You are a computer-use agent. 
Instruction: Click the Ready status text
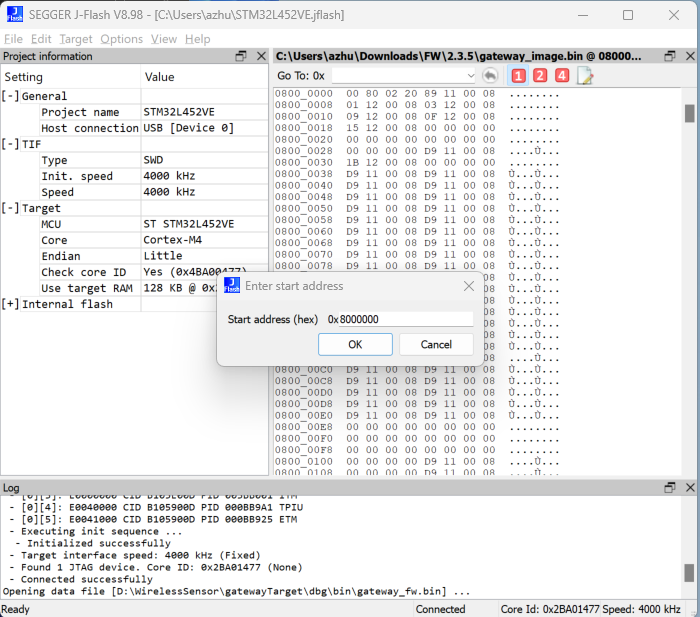15,609
